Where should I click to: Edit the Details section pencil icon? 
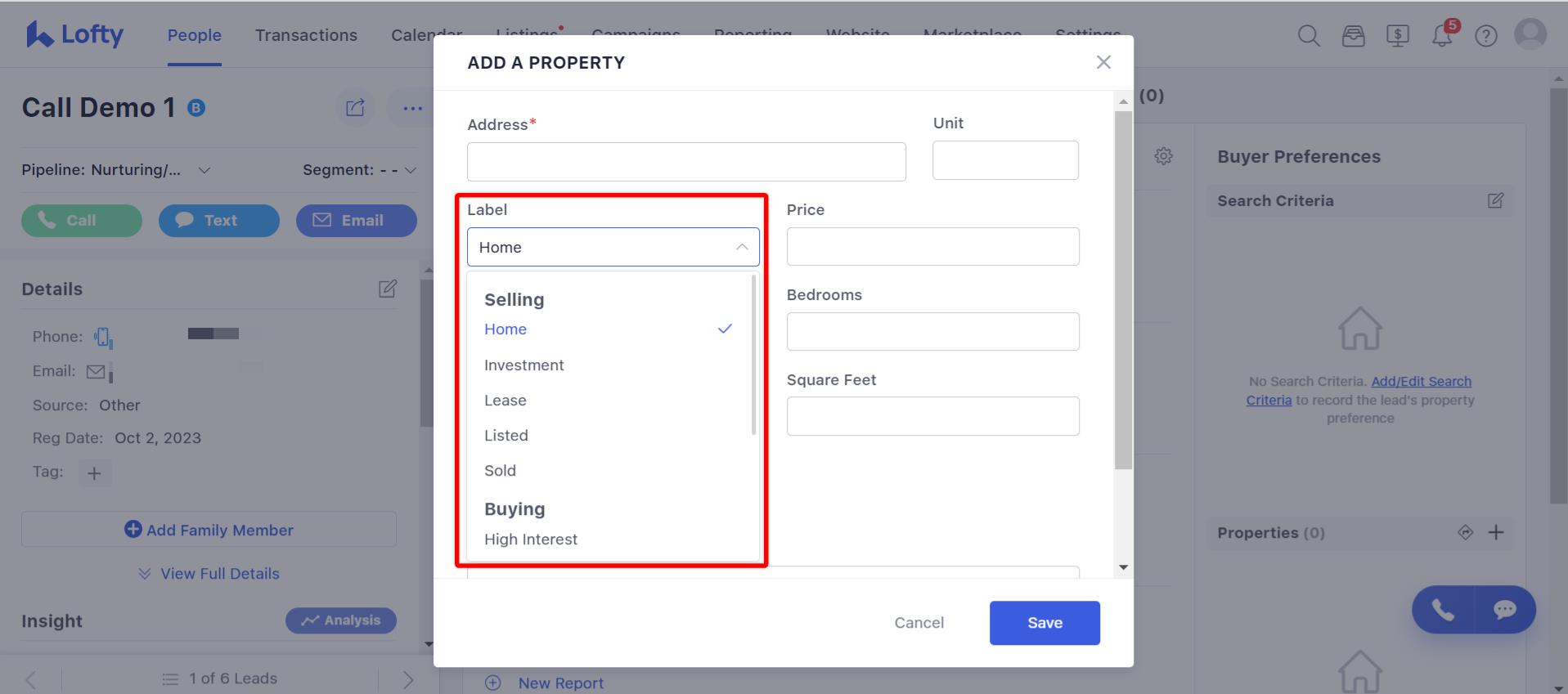coord(388,289)
